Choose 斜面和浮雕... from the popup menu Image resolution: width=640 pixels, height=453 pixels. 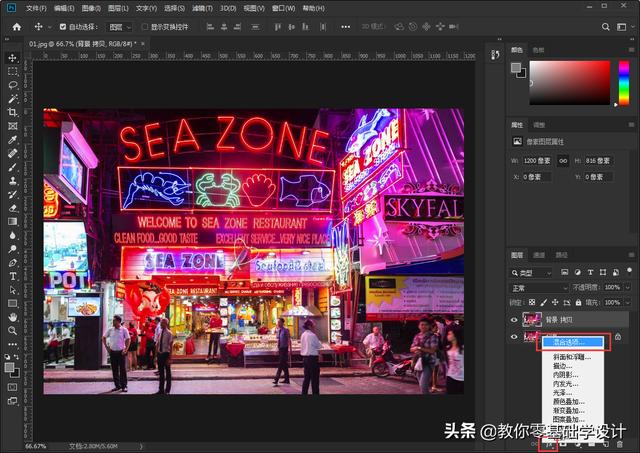pos(573,357)
